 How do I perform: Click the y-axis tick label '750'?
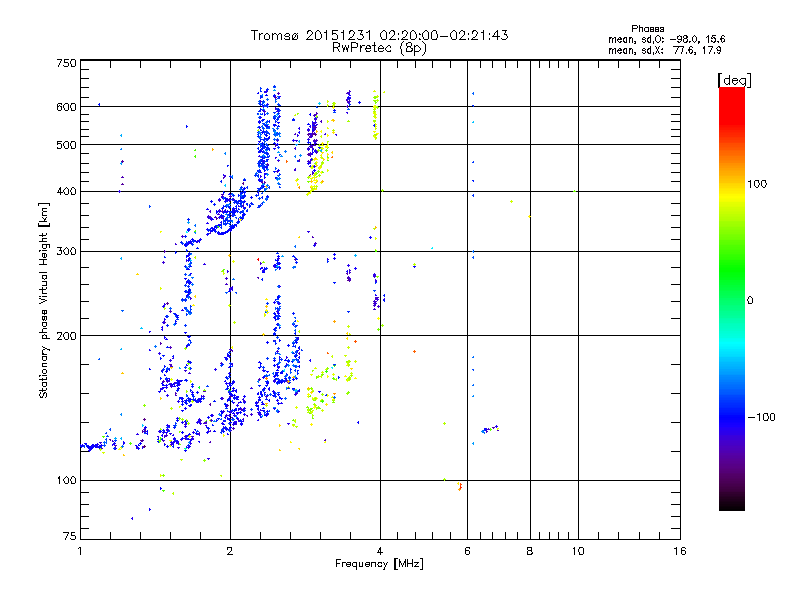(x=67, y=63)
